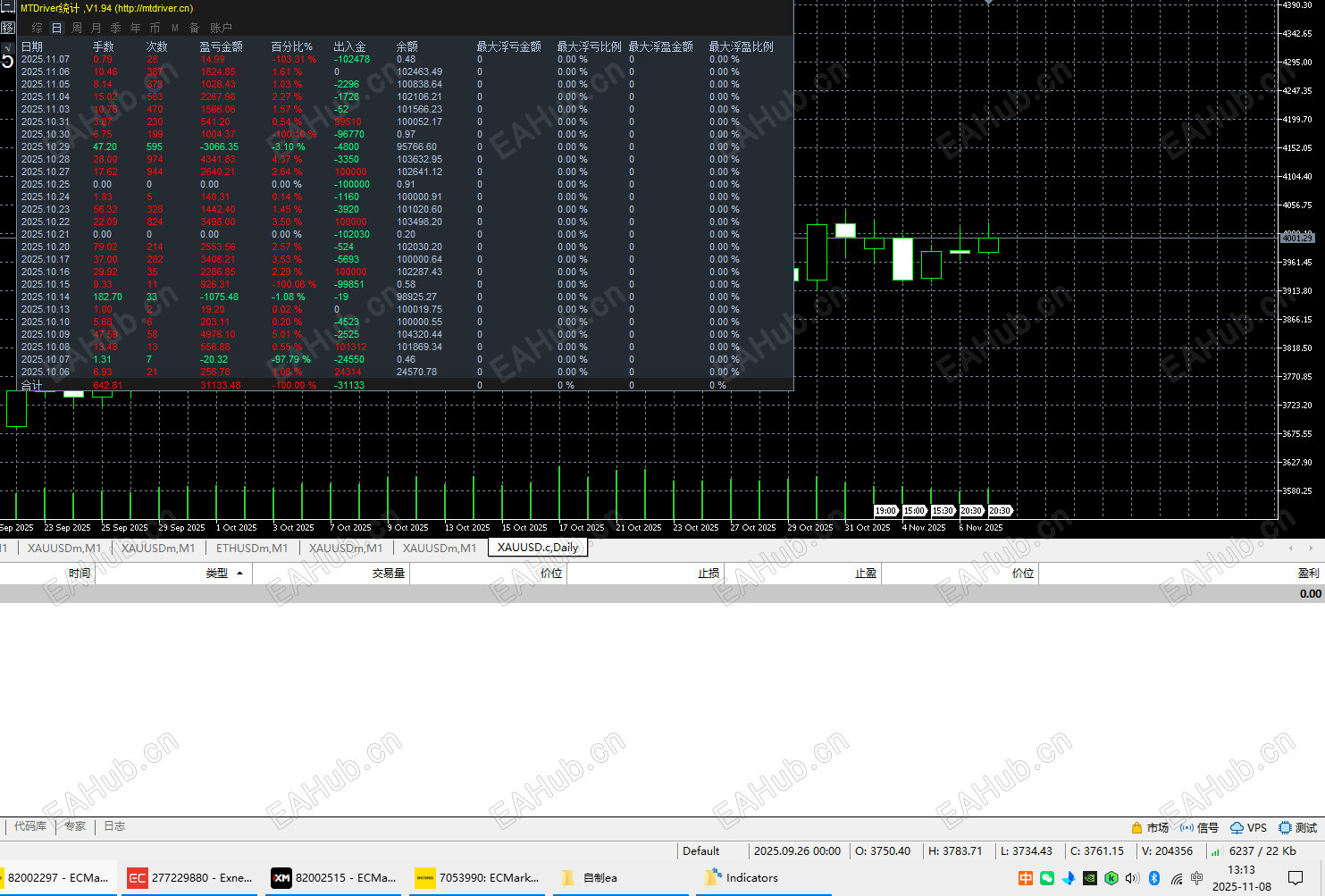Toggle the √ check icon beside 日期 header

8,46
